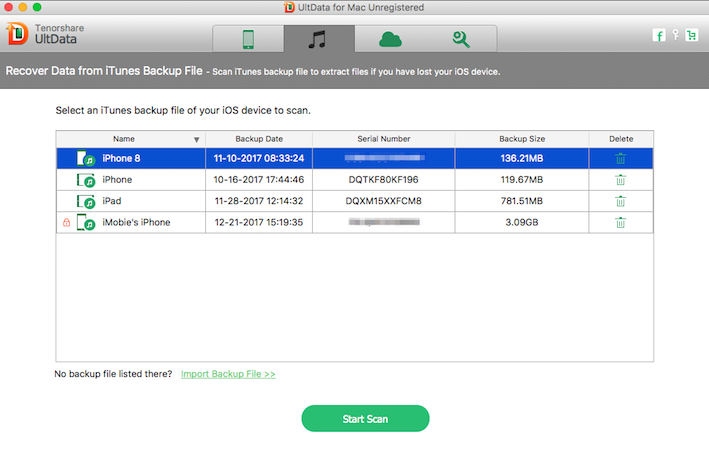
Task: Click the iPad device backup icon
Action: (x=85, y=201)
